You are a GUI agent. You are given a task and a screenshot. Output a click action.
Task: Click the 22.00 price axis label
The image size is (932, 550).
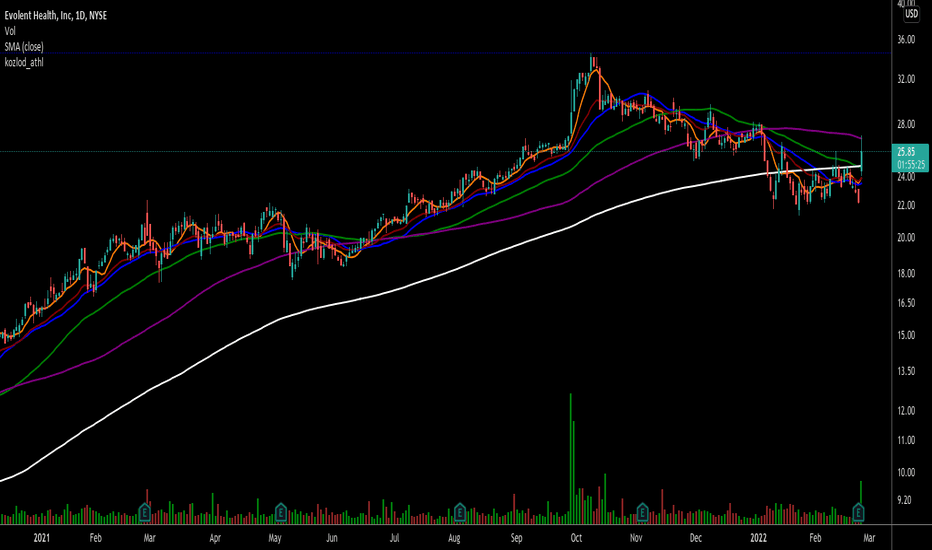[906, 205]
